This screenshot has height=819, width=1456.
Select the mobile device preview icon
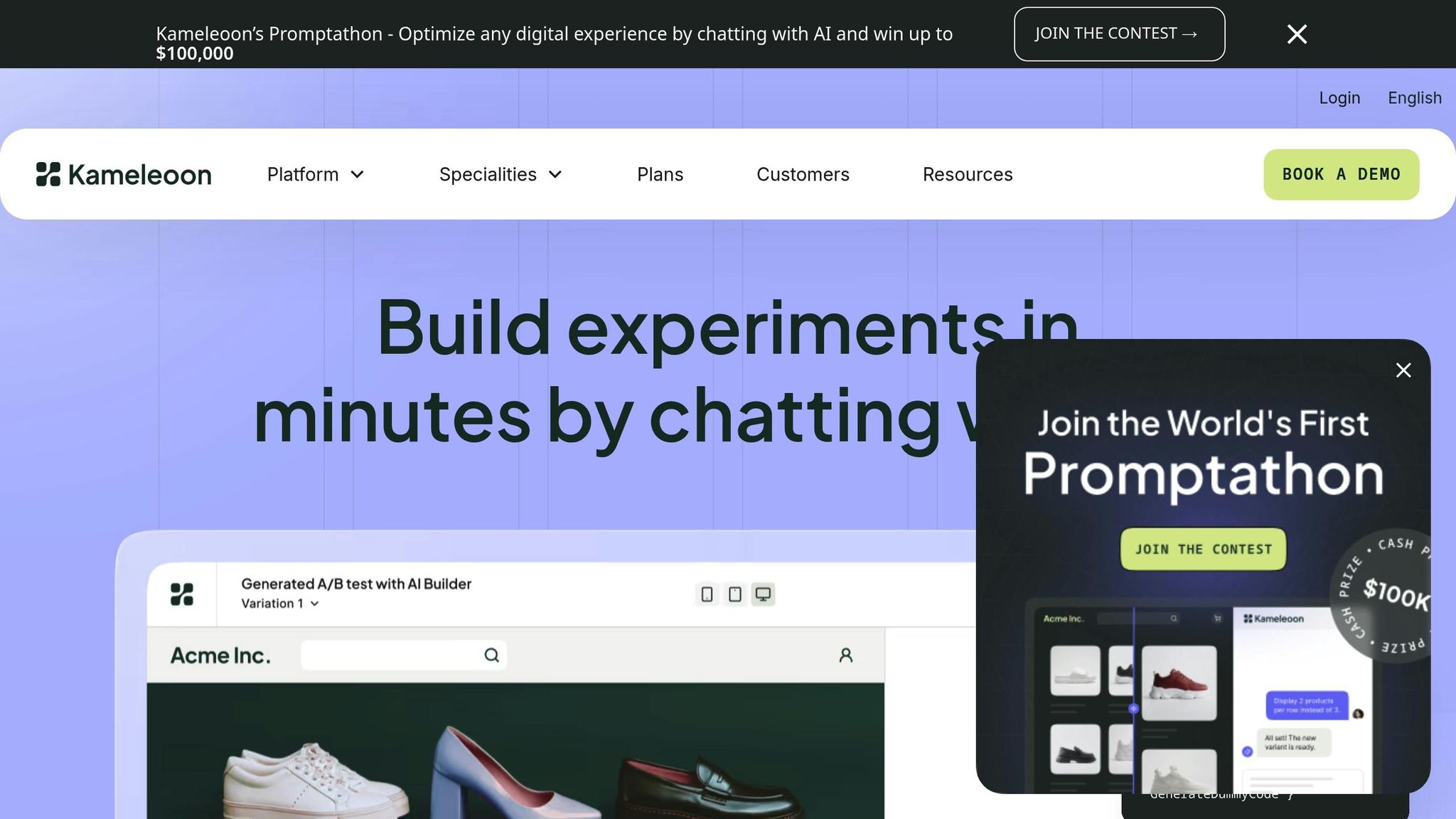tap(707, 594)
